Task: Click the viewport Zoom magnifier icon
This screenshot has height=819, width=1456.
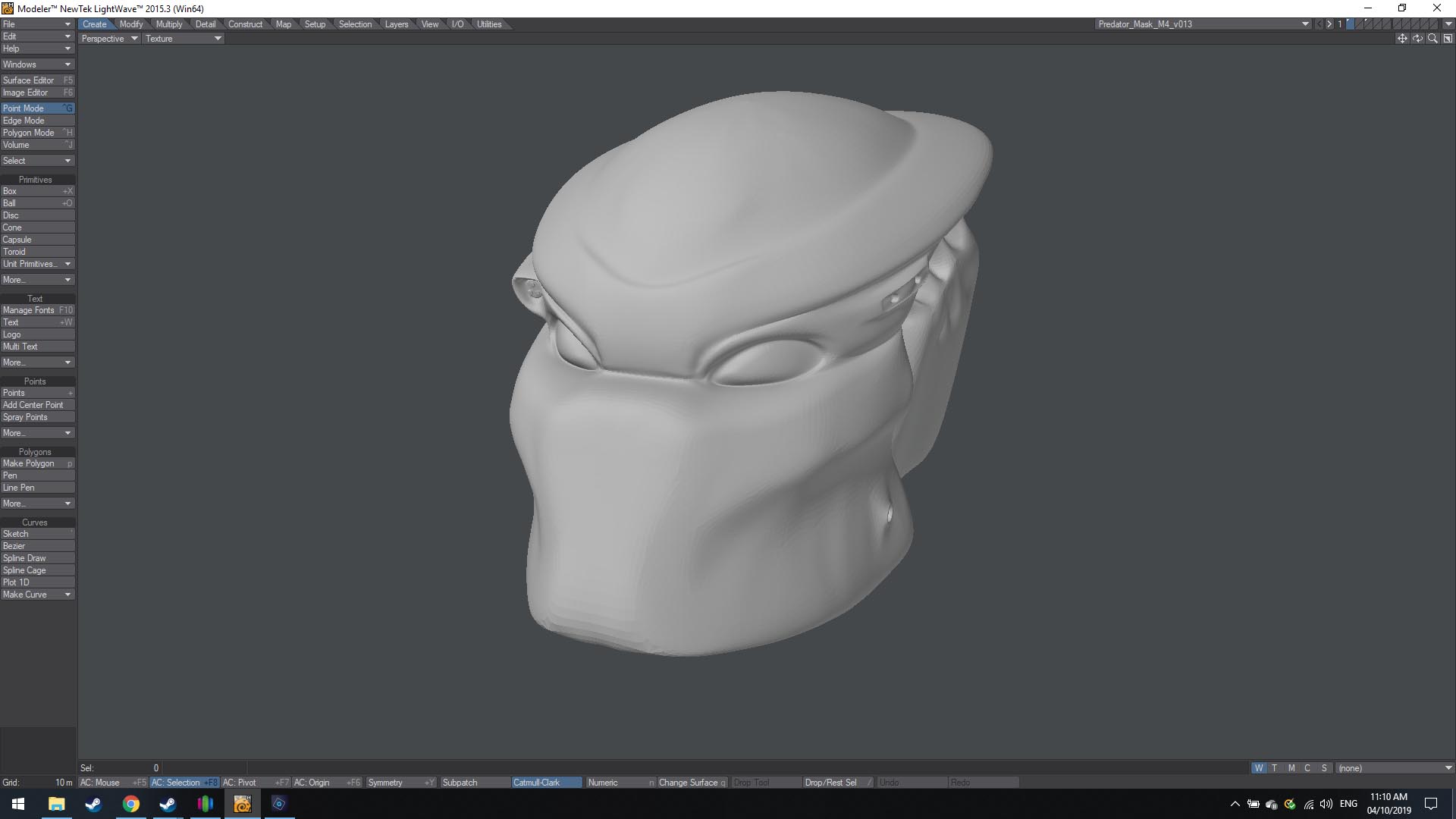Action: click(x=1432, y=39)
